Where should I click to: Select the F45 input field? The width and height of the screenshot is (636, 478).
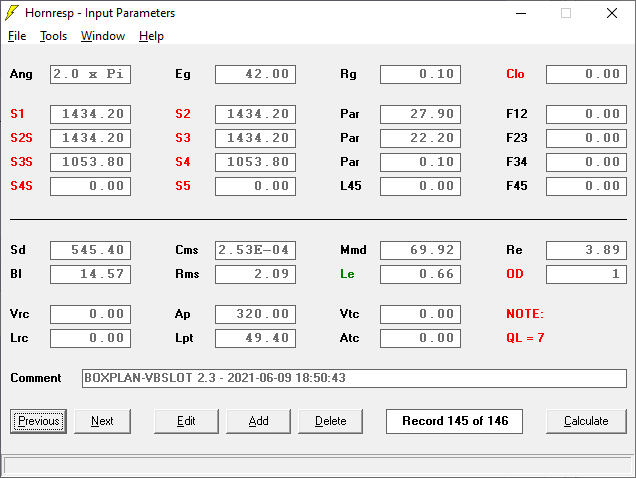(x=587, y=186)
